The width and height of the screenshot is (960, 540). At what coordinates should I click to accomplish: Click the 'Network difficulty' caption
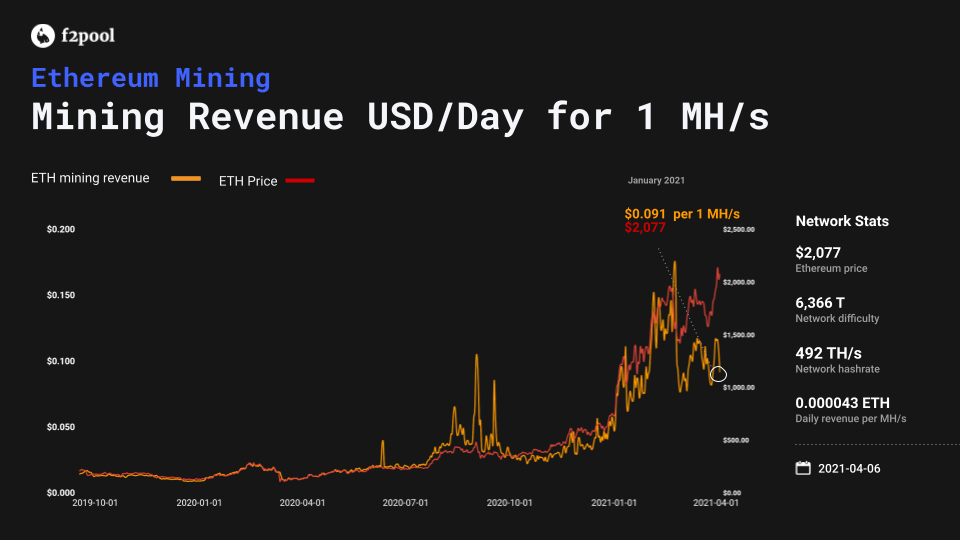click(837, 318)
